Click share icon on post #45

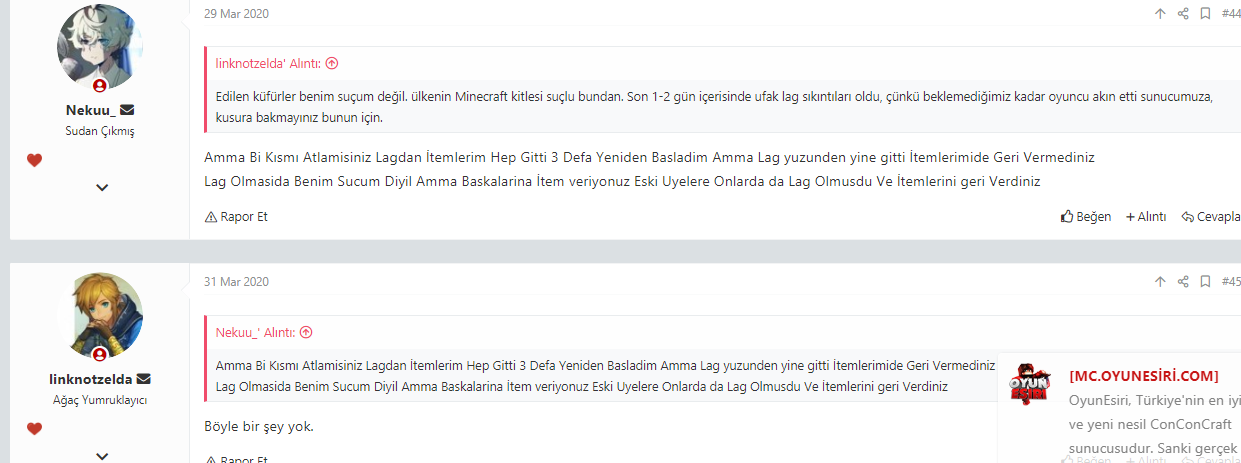point(1183,282)
